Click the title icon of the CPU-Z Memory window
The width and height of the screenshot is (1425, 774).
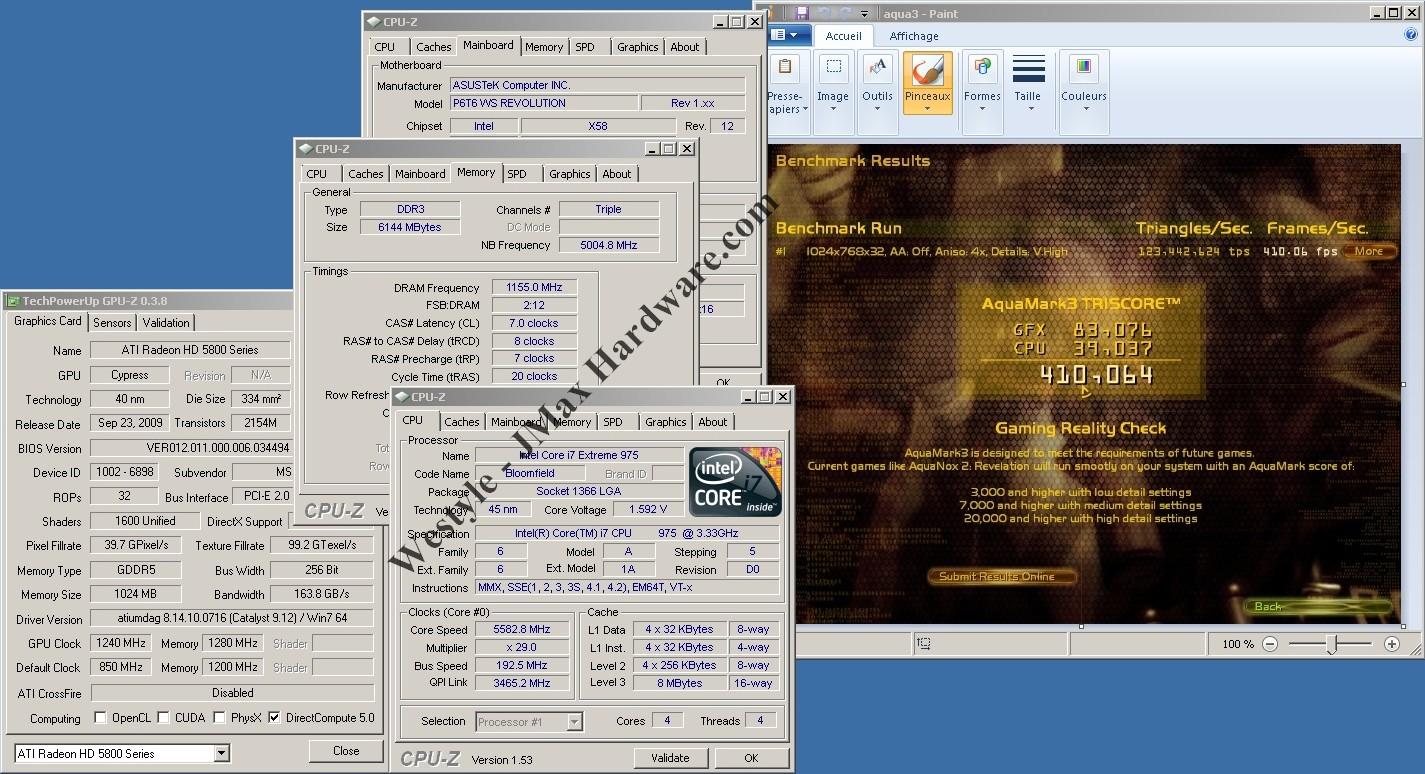click(305, 149)
